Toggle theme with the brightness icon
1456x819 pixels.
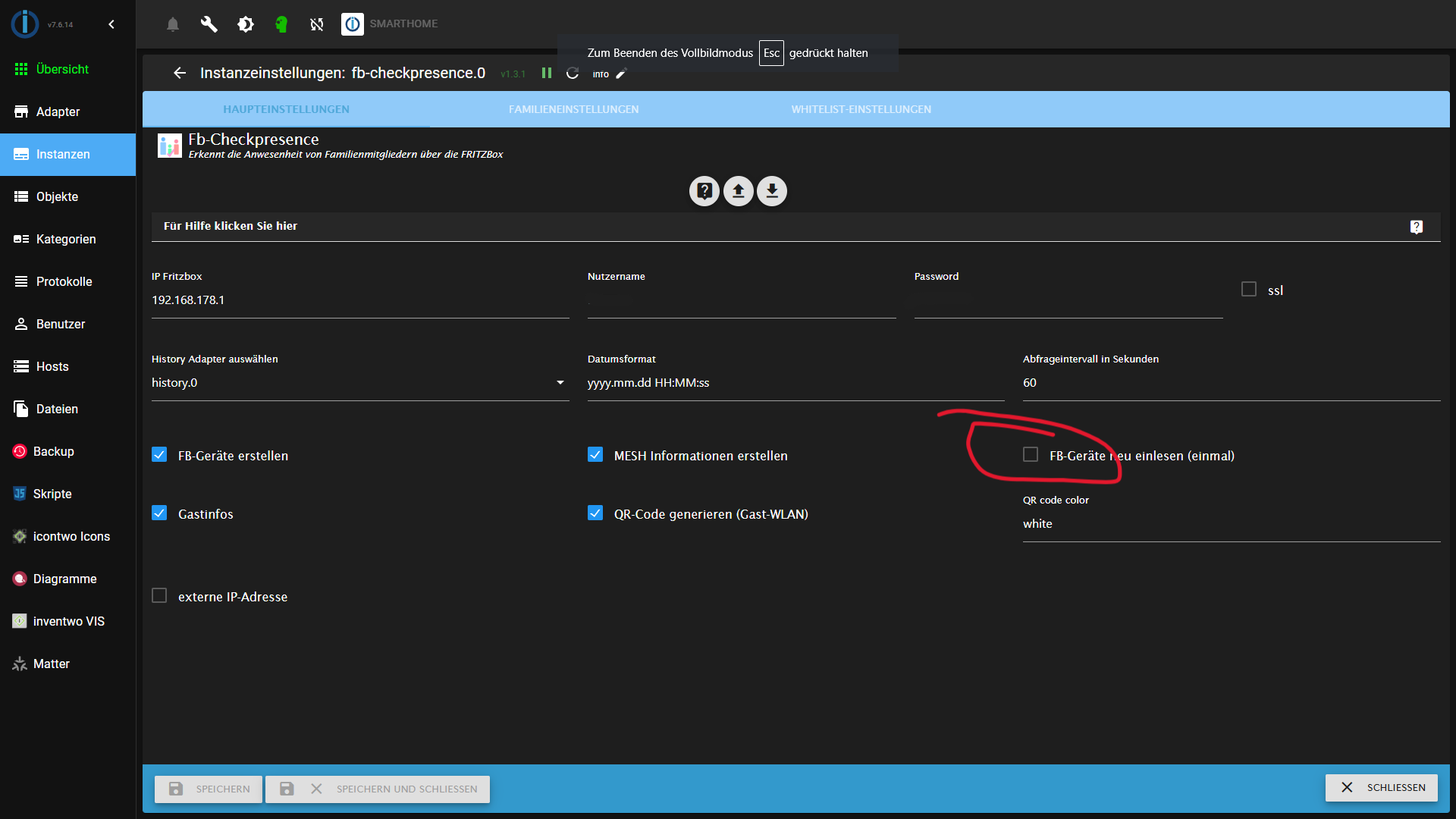coord(245,24)
